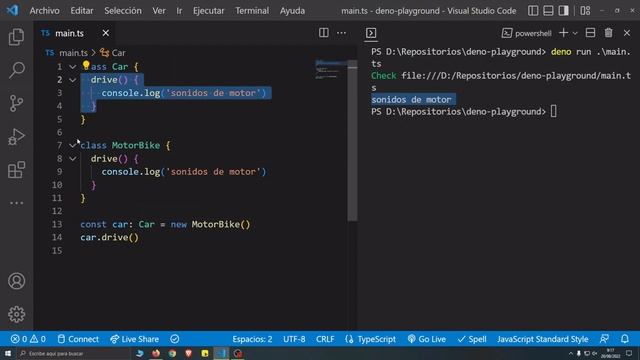Click the Windows taskbar search box
Viewport: 640px width, 360px height.
(73, 353)
